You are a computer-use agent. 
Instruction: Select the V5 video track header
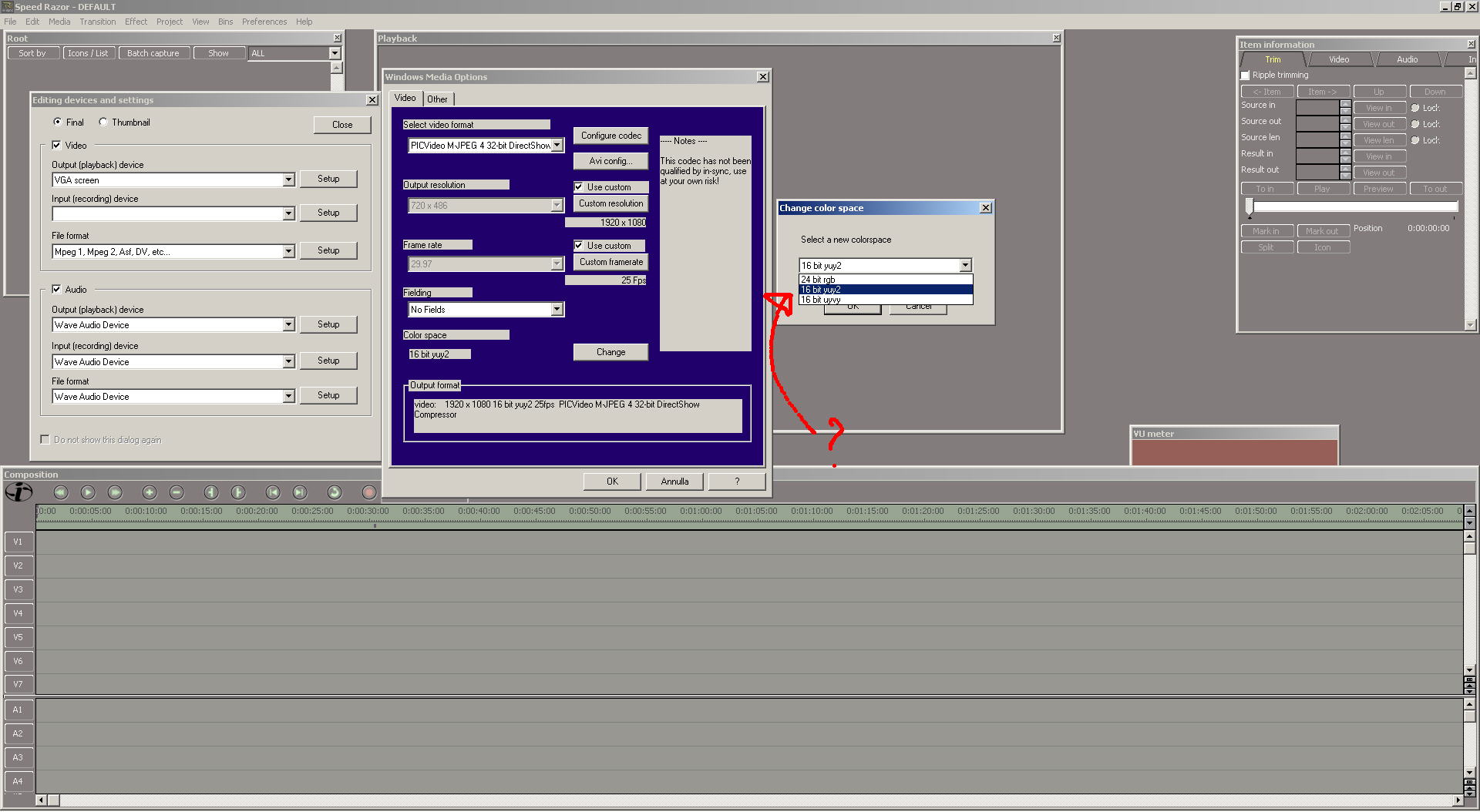pyautogui.click(x=18, y=637)
